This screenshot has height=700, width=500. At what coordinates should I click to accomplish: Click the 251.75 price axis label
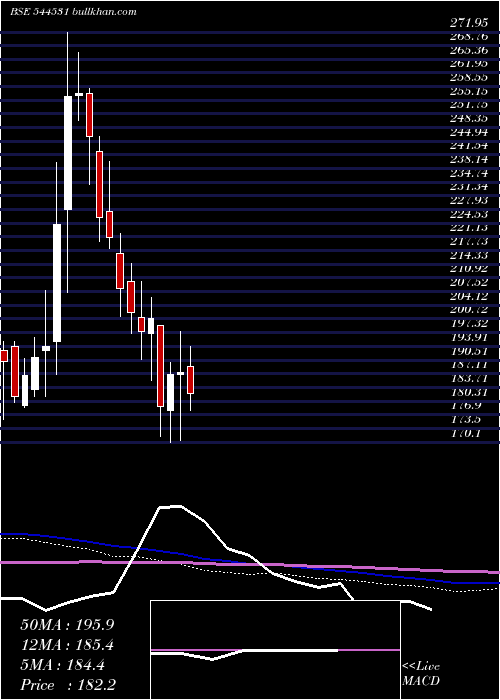pyautogui.click(x=468, y=104)
